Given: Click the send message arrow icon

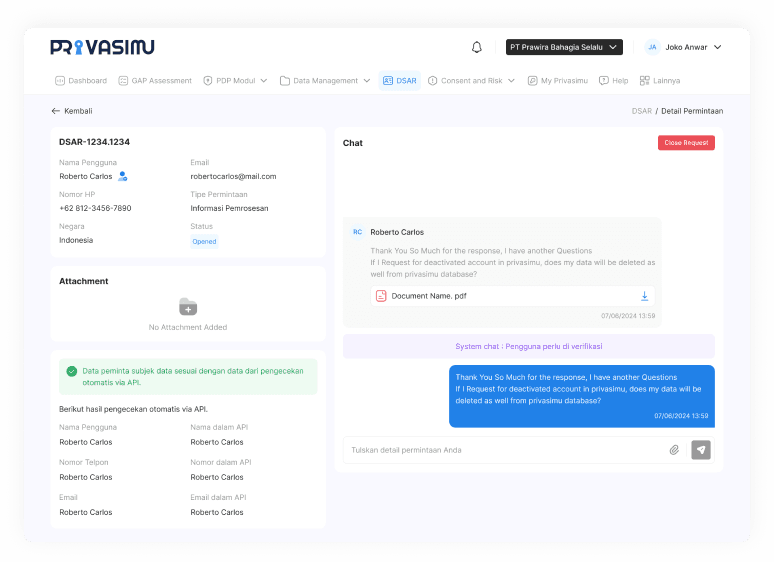Looking at the screenshot, I should [x=701, y=450].
